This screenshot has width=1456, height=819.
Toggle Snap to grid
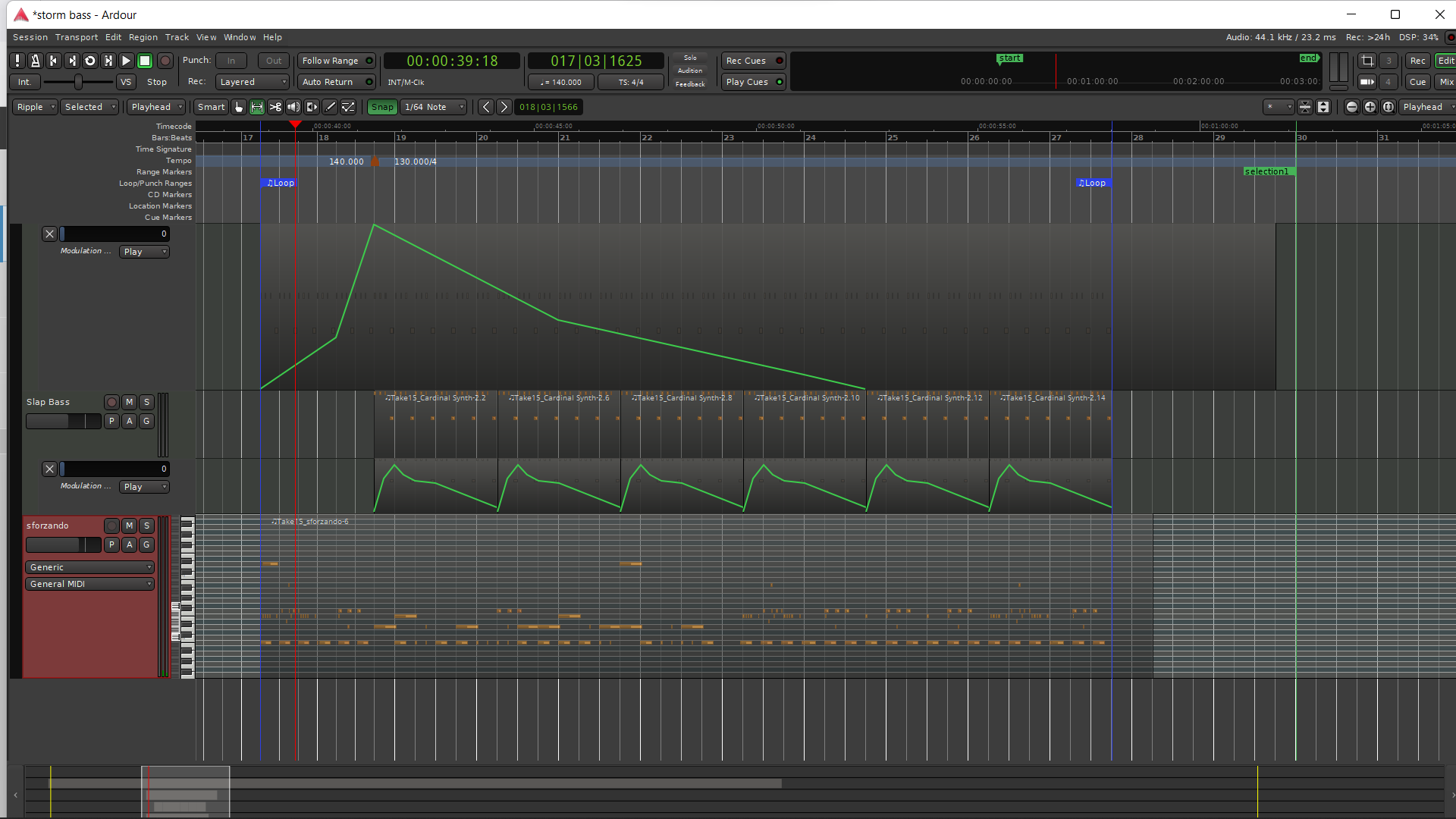tap(382, 107)
